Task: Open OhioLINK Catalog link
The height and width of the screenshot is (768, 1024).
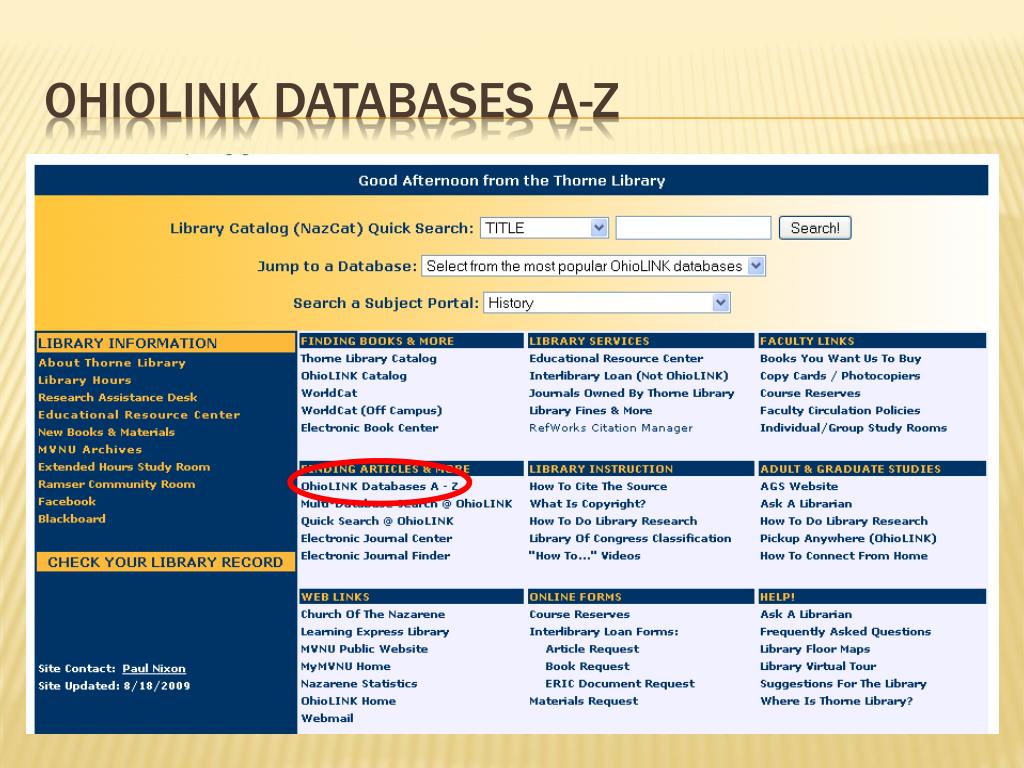Action: pos(353,376)
